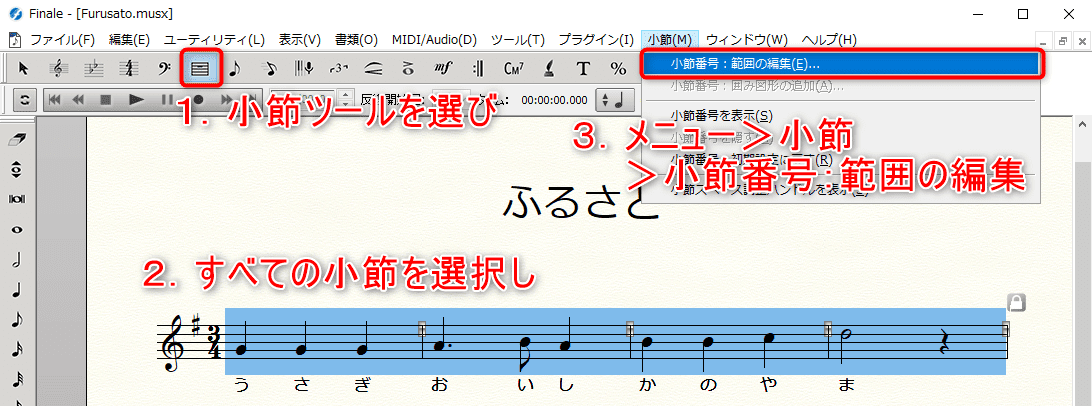
Task: Choose 小節番号：範囲の編集(E)... menu entry
Action: [841, 64]
